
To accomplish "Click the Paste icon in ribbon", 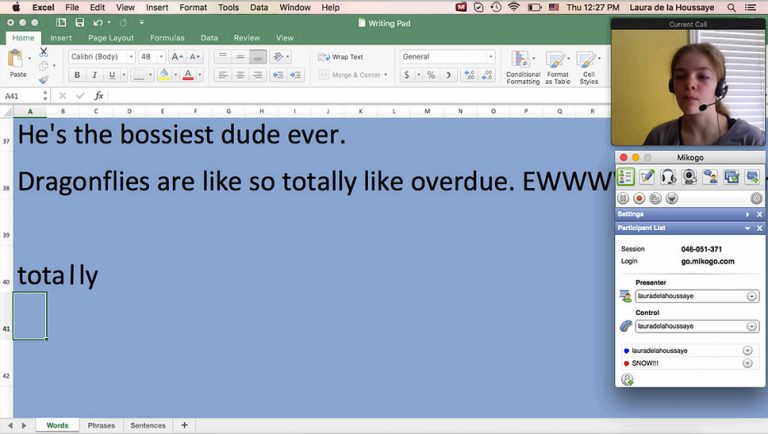I will (x=18, y=61).
